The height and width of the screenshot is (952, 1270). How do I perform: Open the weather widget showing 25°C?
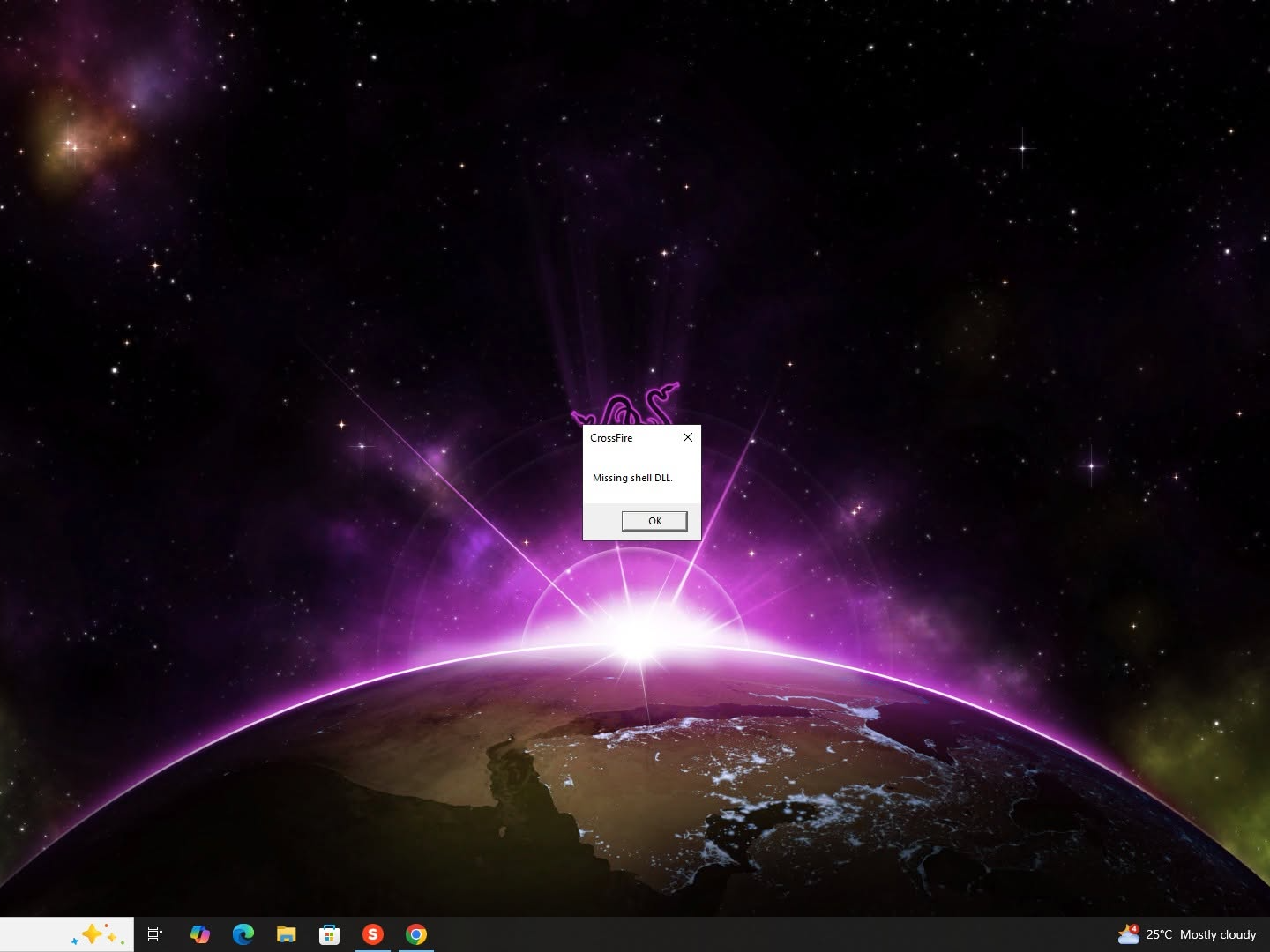pyautogui.click(x=1186, y=934)
